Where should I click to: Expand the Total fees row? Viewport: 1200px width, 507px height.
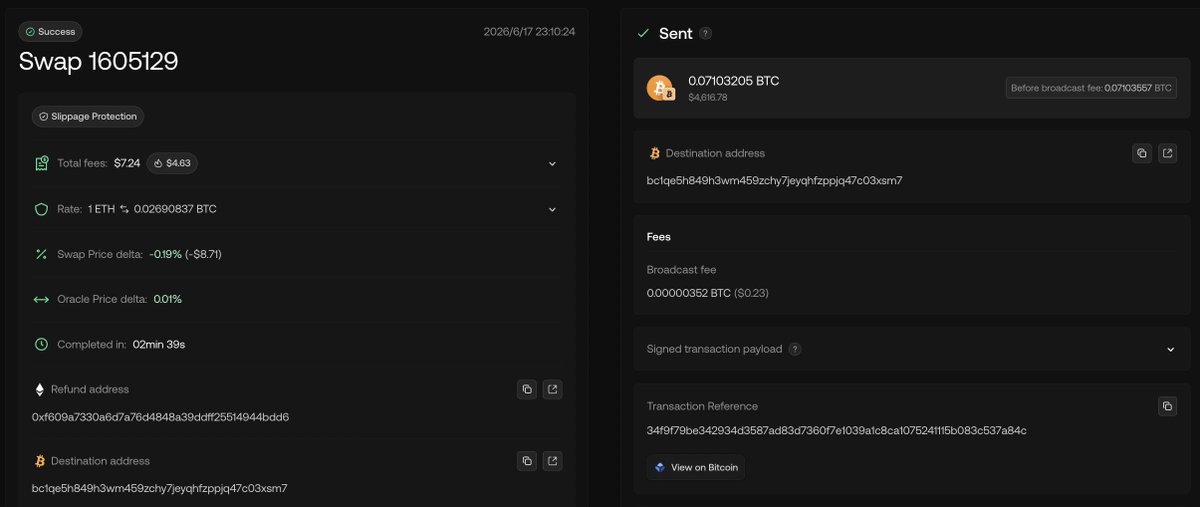[x=552, y=163]
